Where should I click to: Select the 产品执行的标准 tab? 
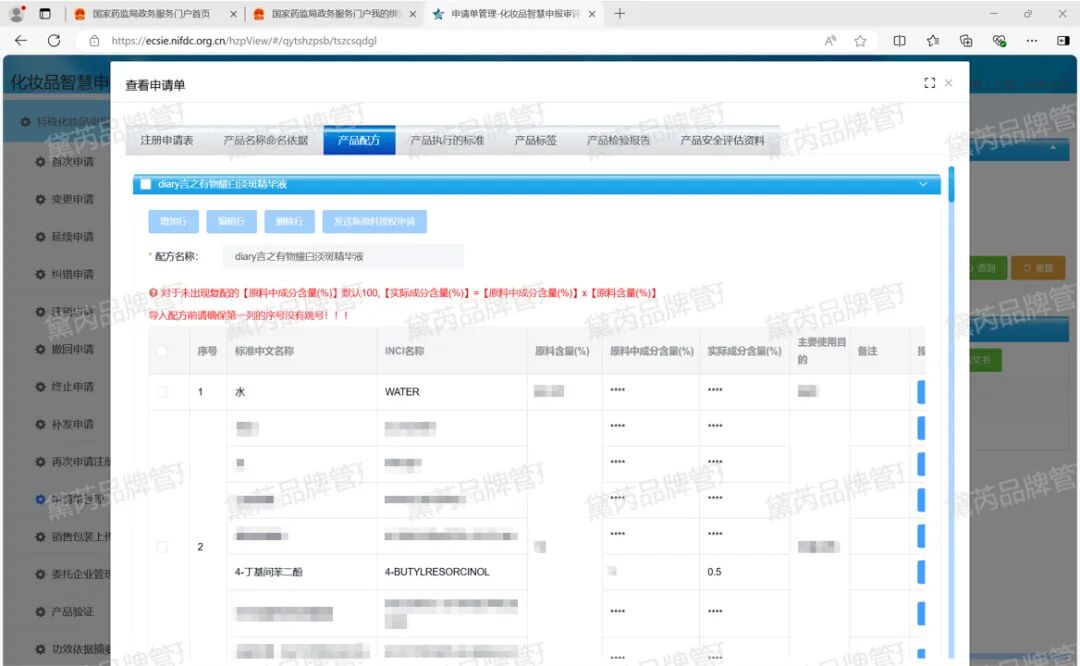(x=446, y=141)
